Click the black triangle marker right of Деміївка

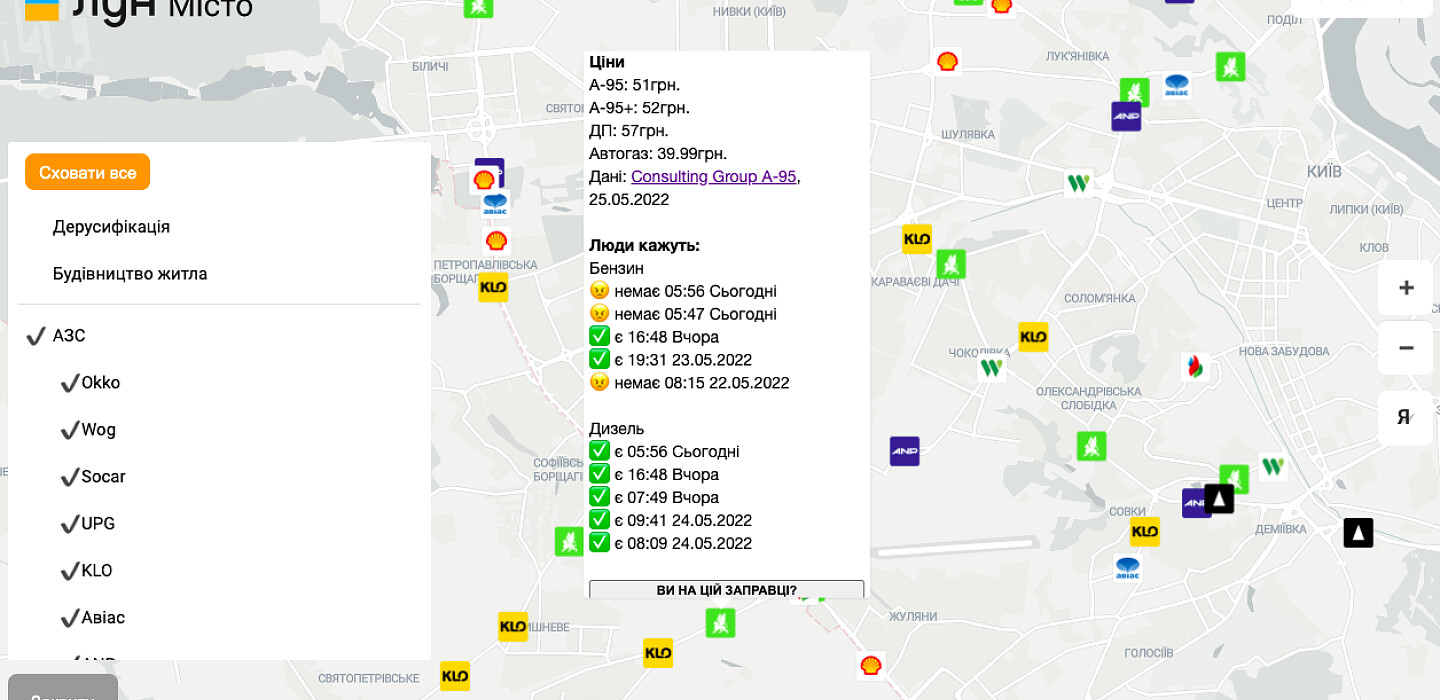1358,533
